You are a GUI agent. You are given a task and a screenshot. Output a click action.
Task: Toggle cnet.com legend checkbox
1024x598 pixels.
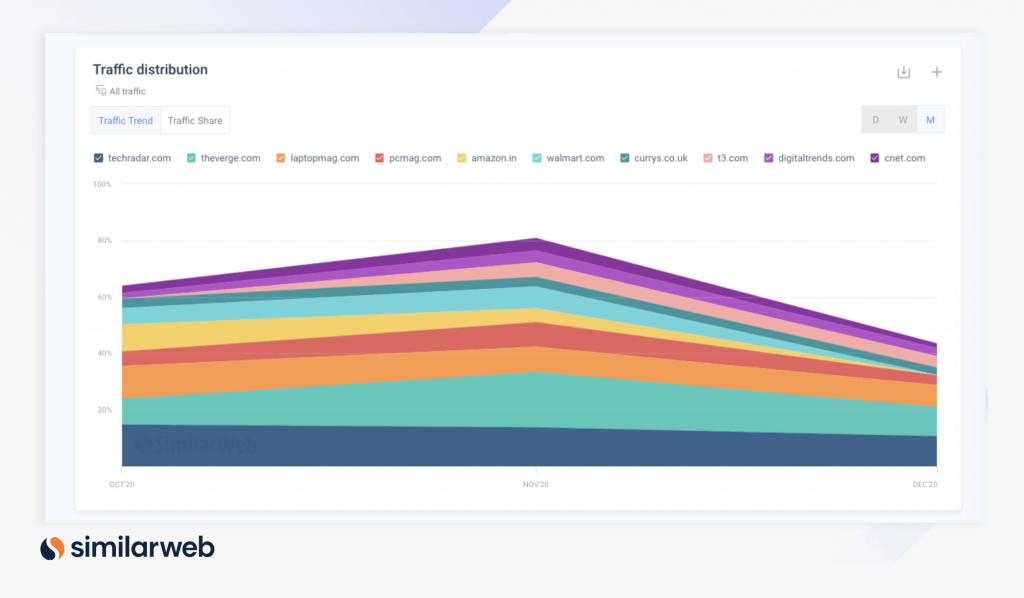(x=875, y=158)
